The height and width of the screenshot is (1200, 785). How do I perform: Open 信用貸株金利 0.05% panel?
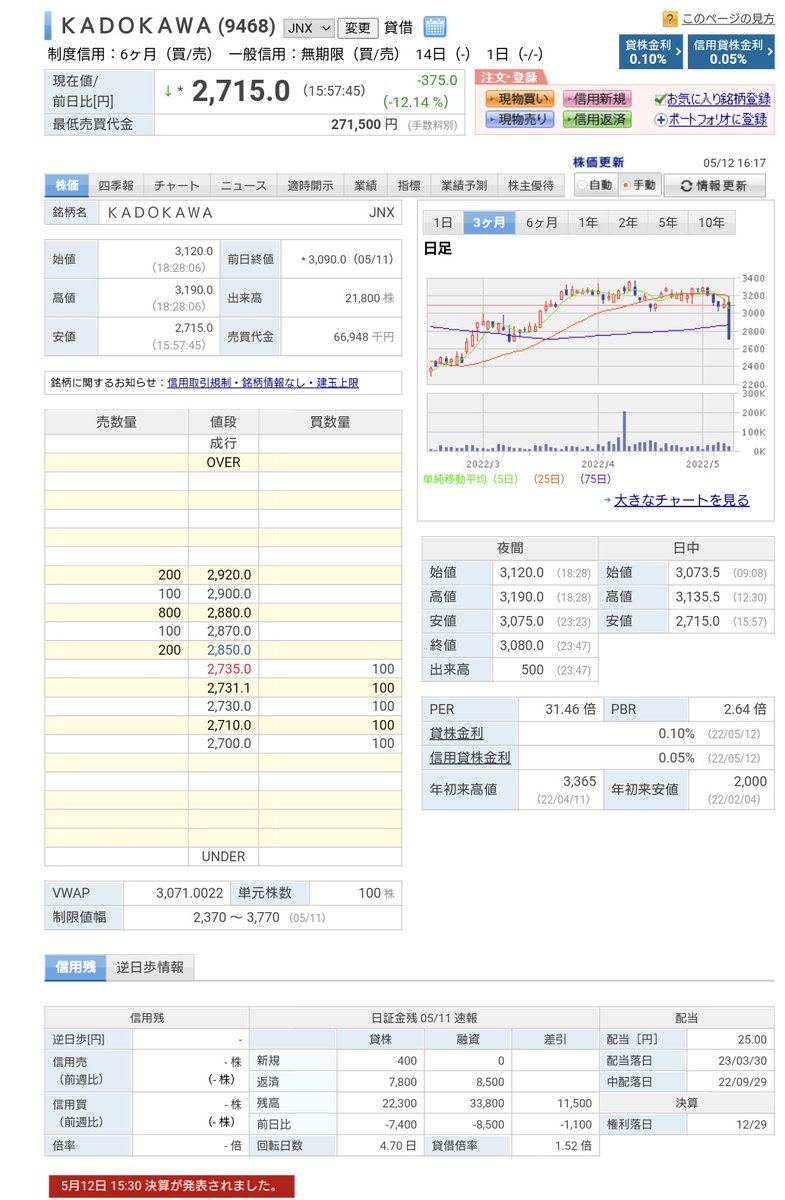point(731,52)
